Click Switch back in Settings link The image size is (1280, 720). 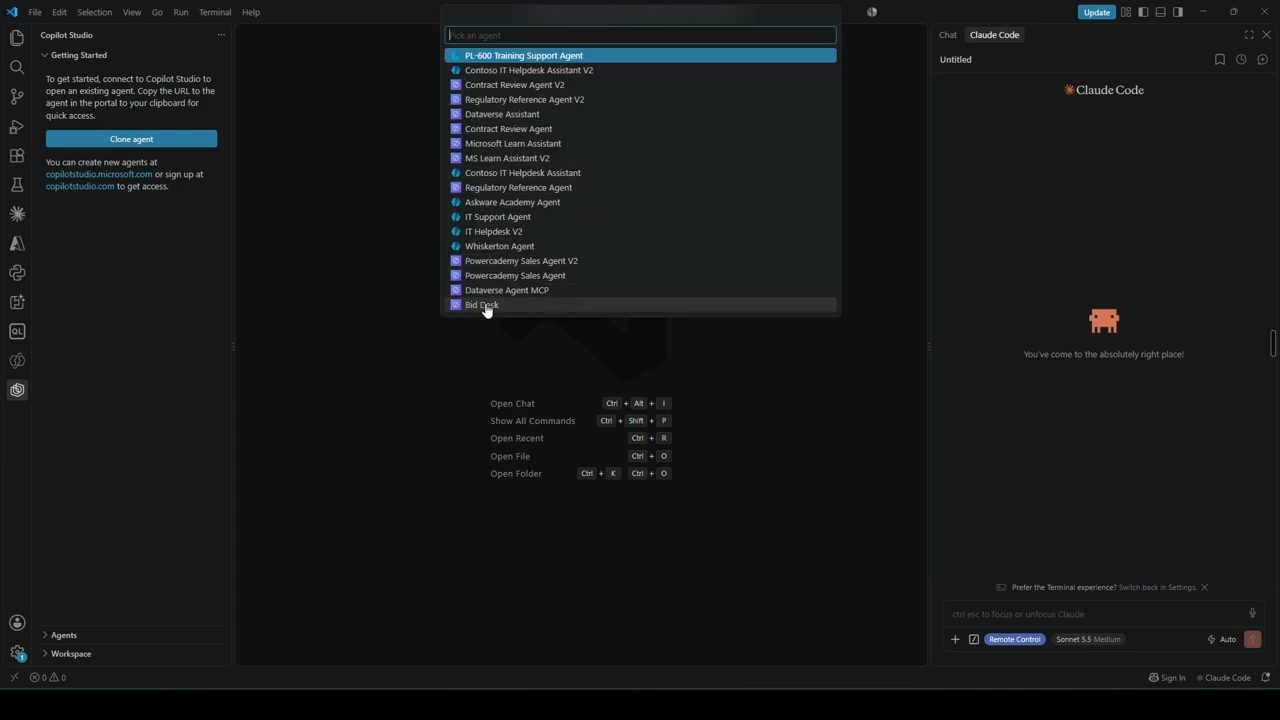[1157, 588]
